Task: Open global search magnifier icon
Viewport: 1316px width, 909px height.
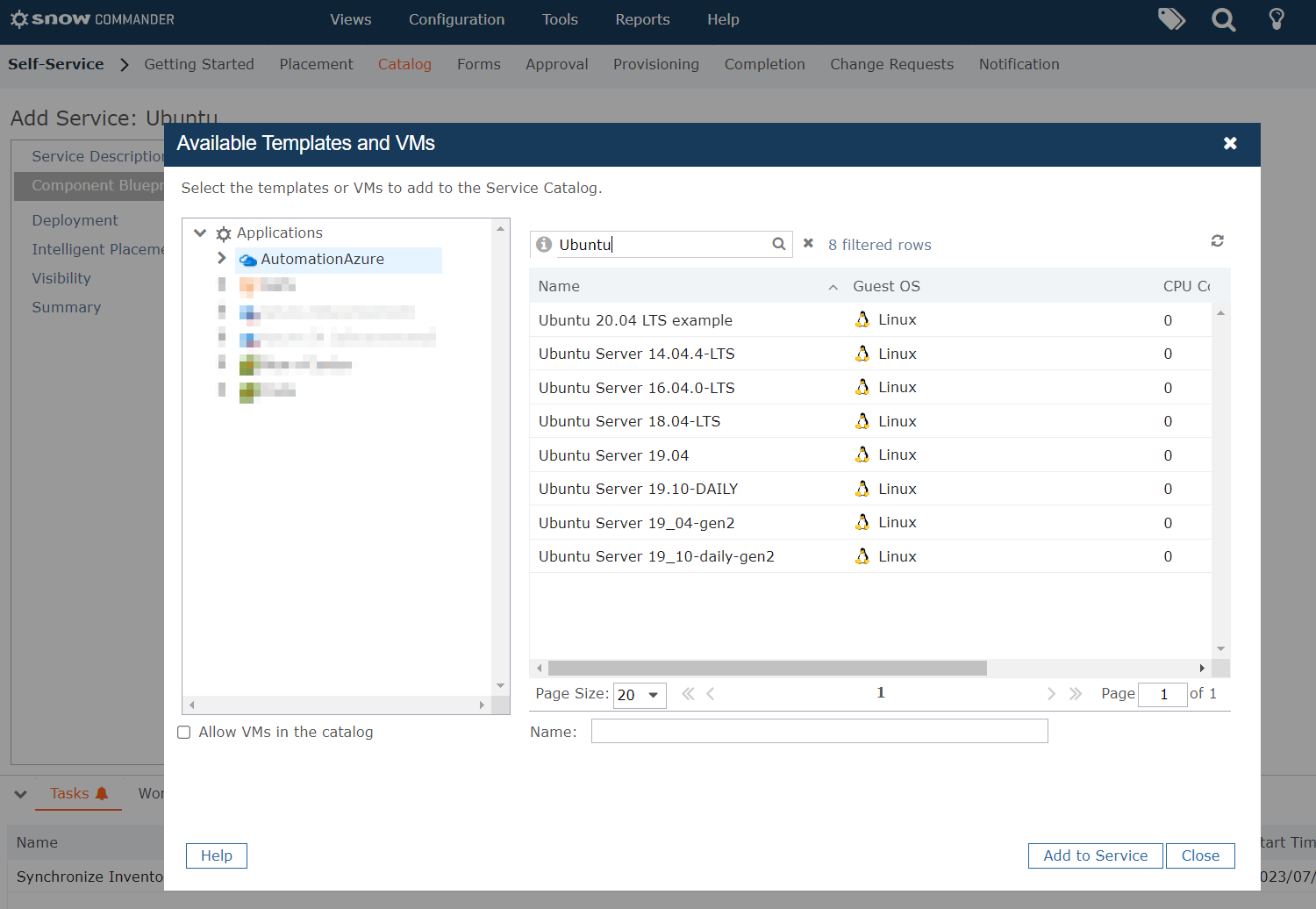Action: coord(1223,19)
